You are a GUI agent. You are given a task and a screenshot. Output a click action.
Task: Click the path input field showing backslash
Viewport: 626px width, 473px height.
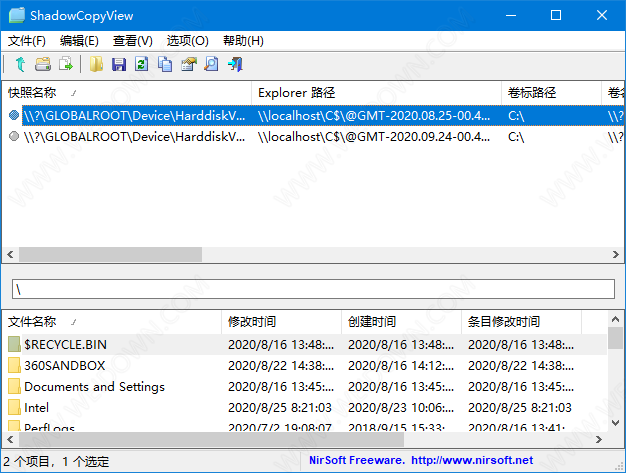(313, 289)
